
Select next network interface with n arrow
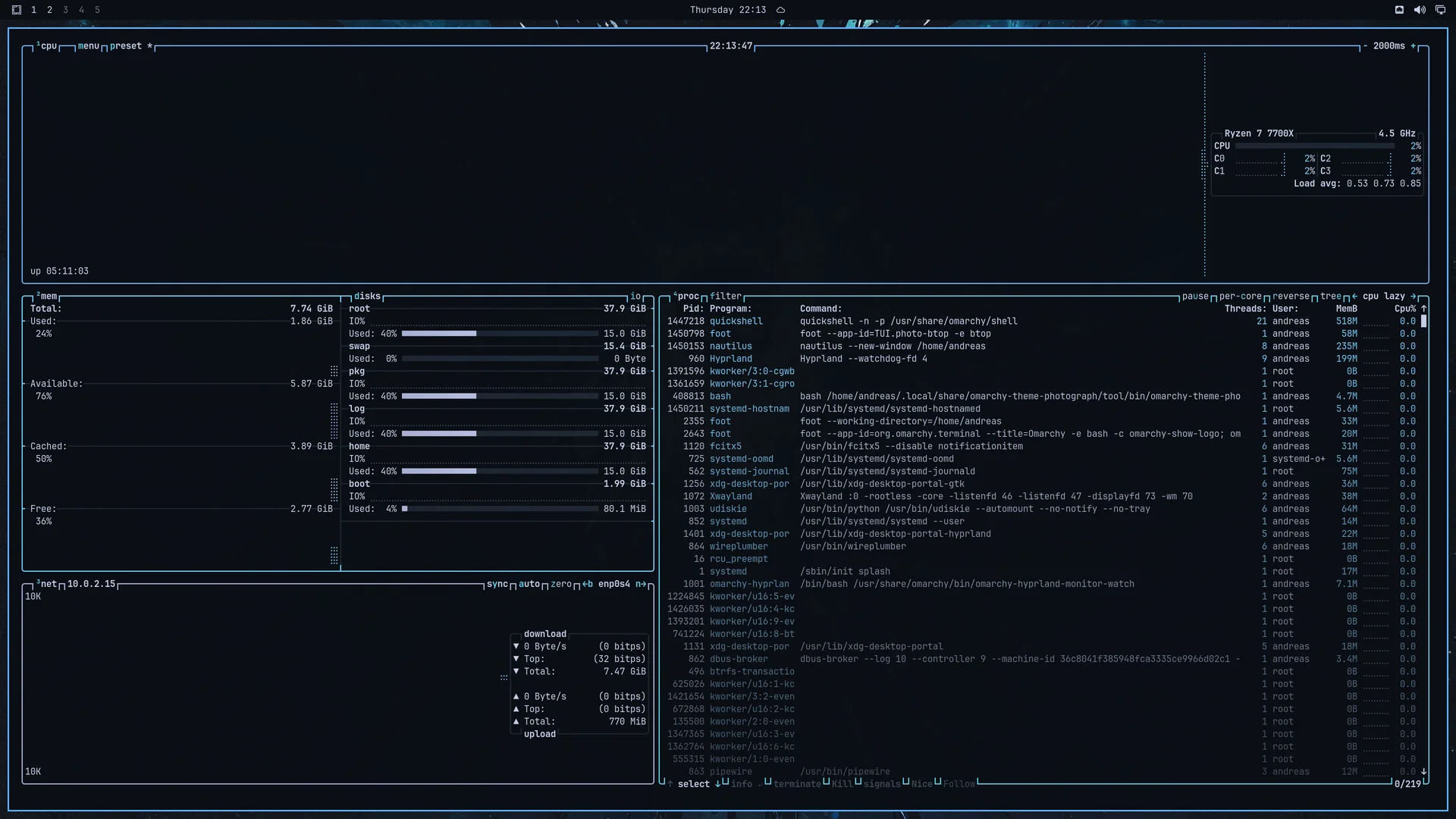641,584
